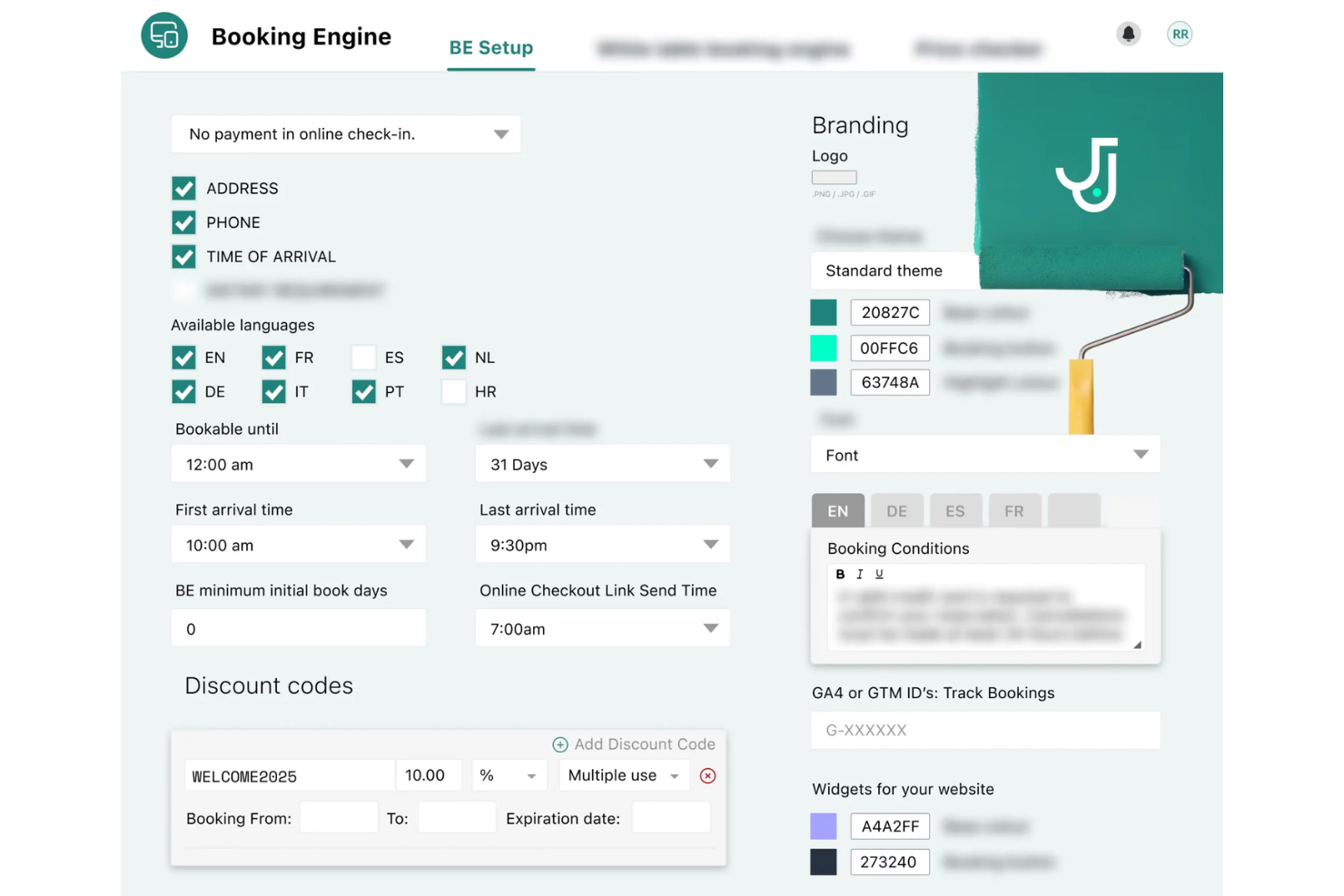Image resolution: width=1344 pixels, height=896 pixels.
Task: Open the discount type percentage dropdown
Action: 509,775
